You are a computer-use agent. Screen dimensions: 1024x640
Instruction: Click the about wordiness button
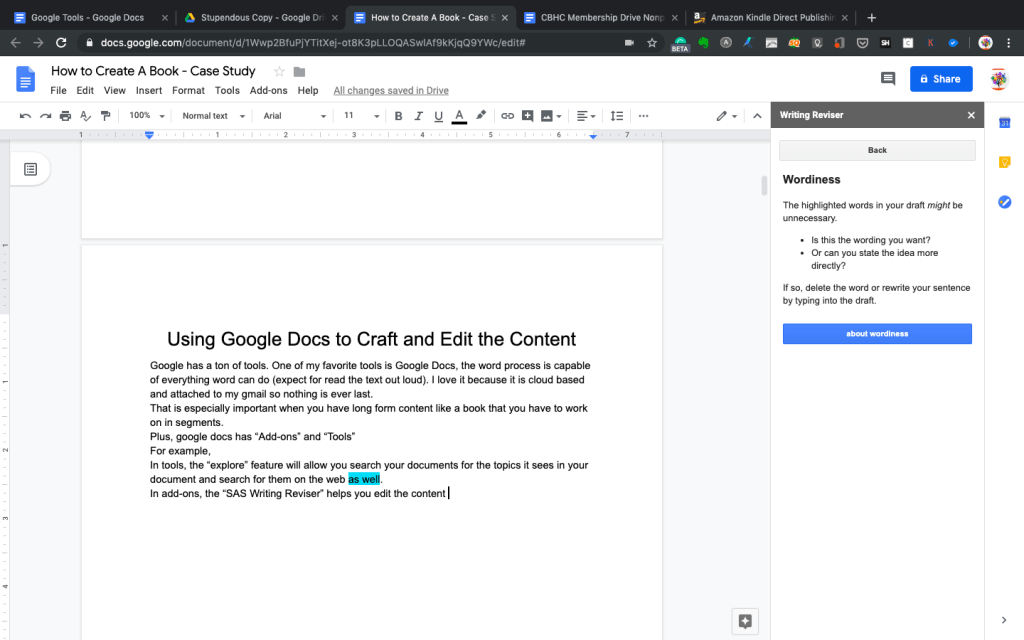click(x=877, y=334)
